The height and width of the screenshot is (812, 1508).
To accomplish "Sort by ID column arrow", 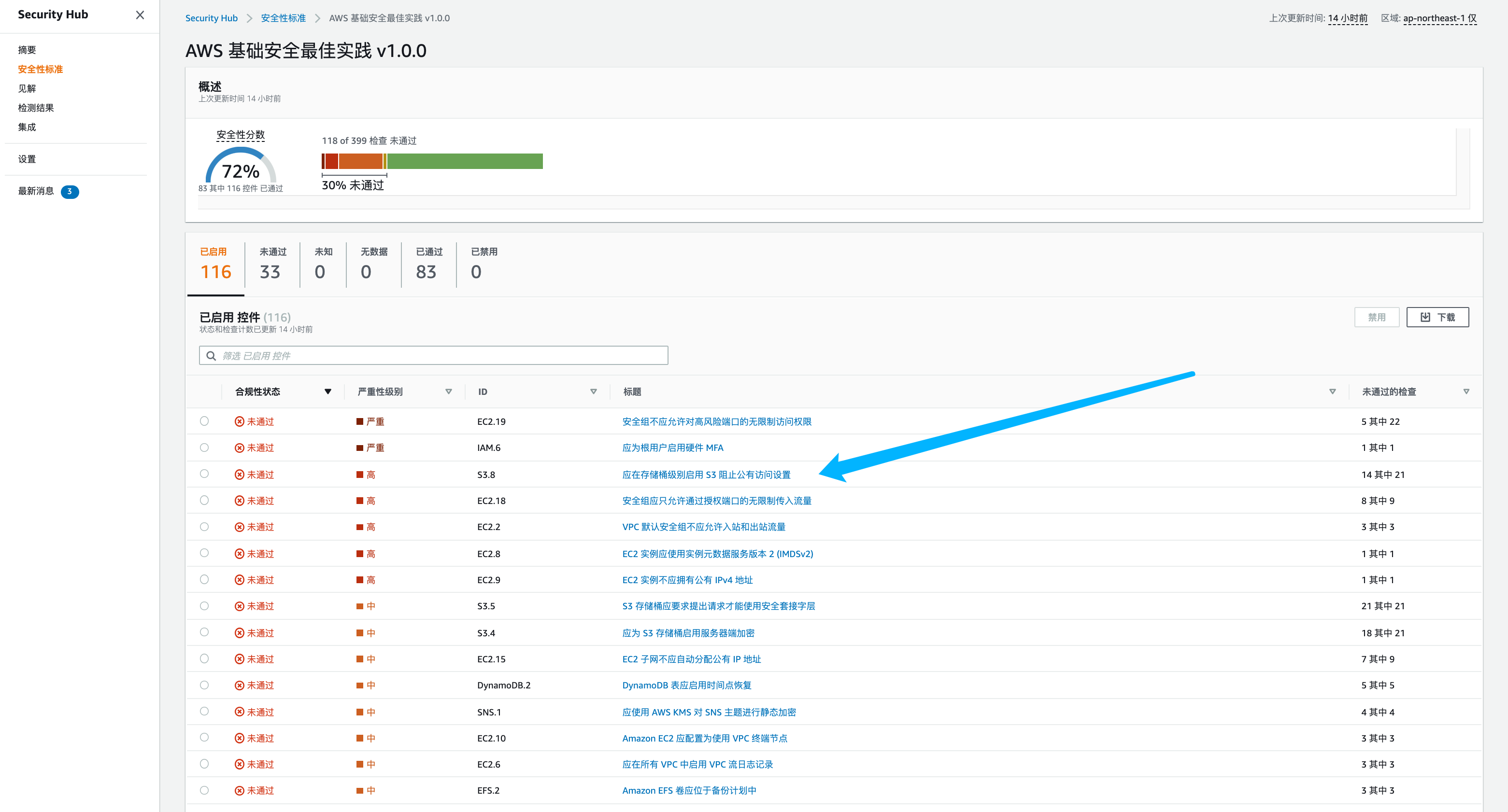I will click(594, 392).
